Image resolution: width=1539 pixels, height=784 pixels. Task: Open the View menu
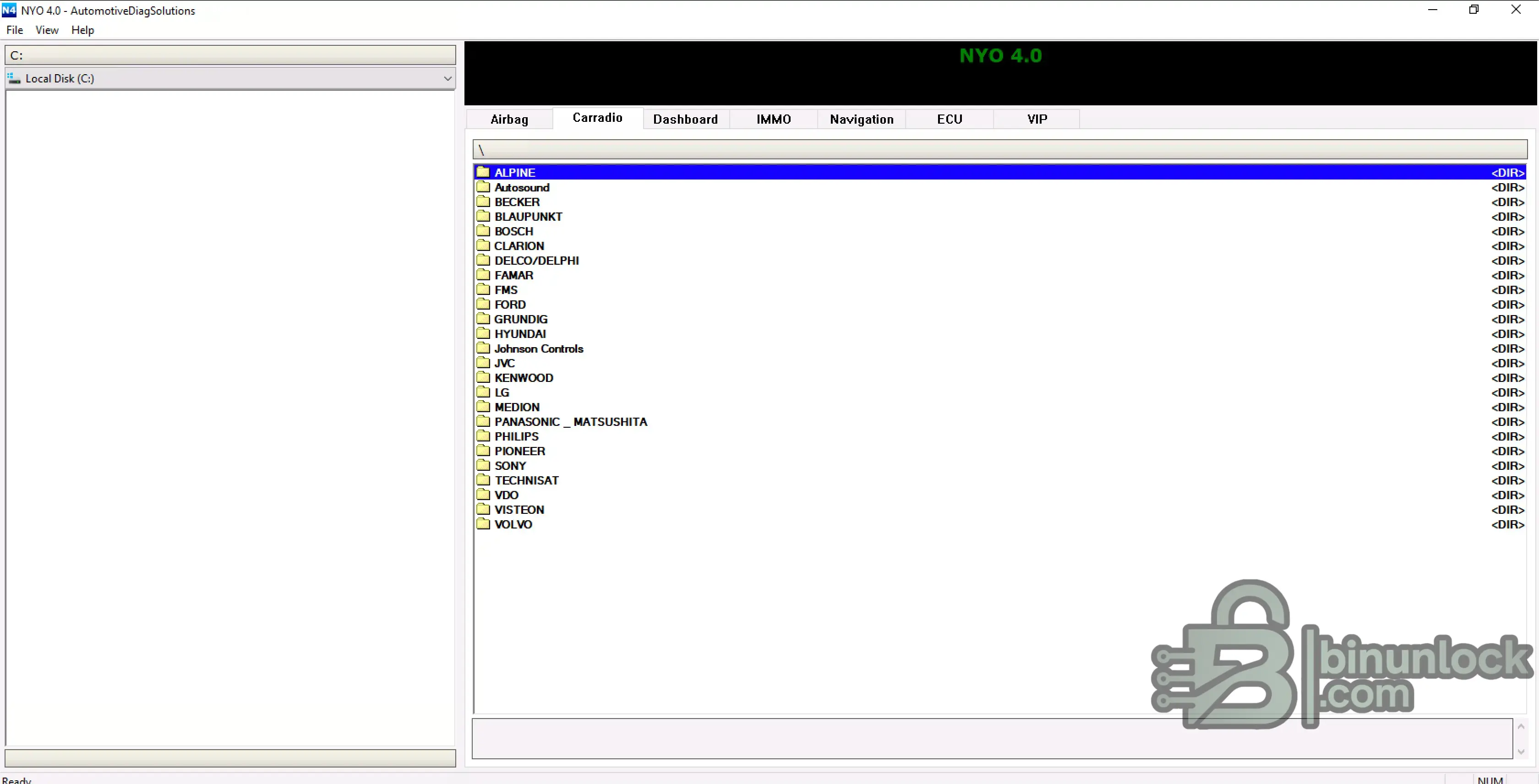click(47, 30)
